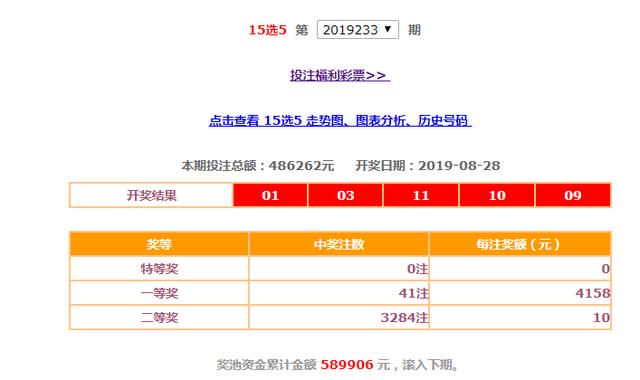
Task: Click the 3284注 winners cell
Action: (x=339, y=317)
